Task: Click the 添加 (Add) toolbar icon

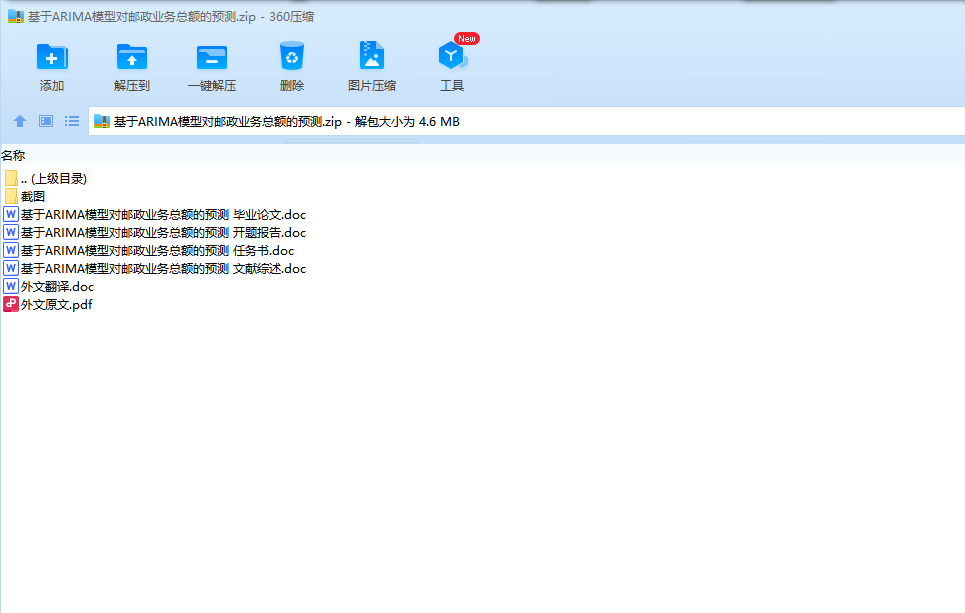Action: (x=52, y=57)
